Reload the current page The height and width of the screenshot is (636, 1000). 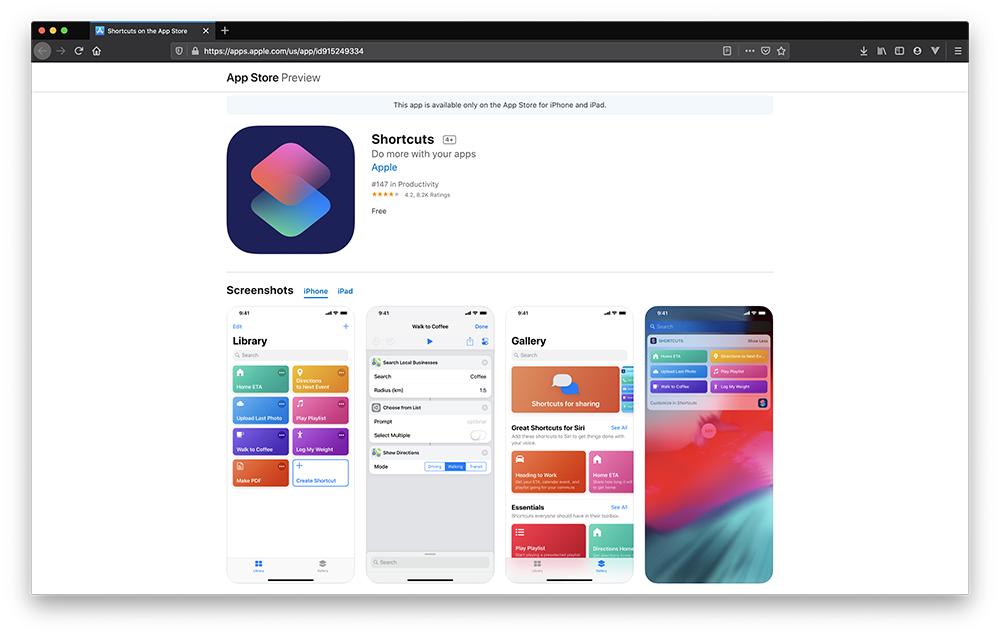[78, 51]
